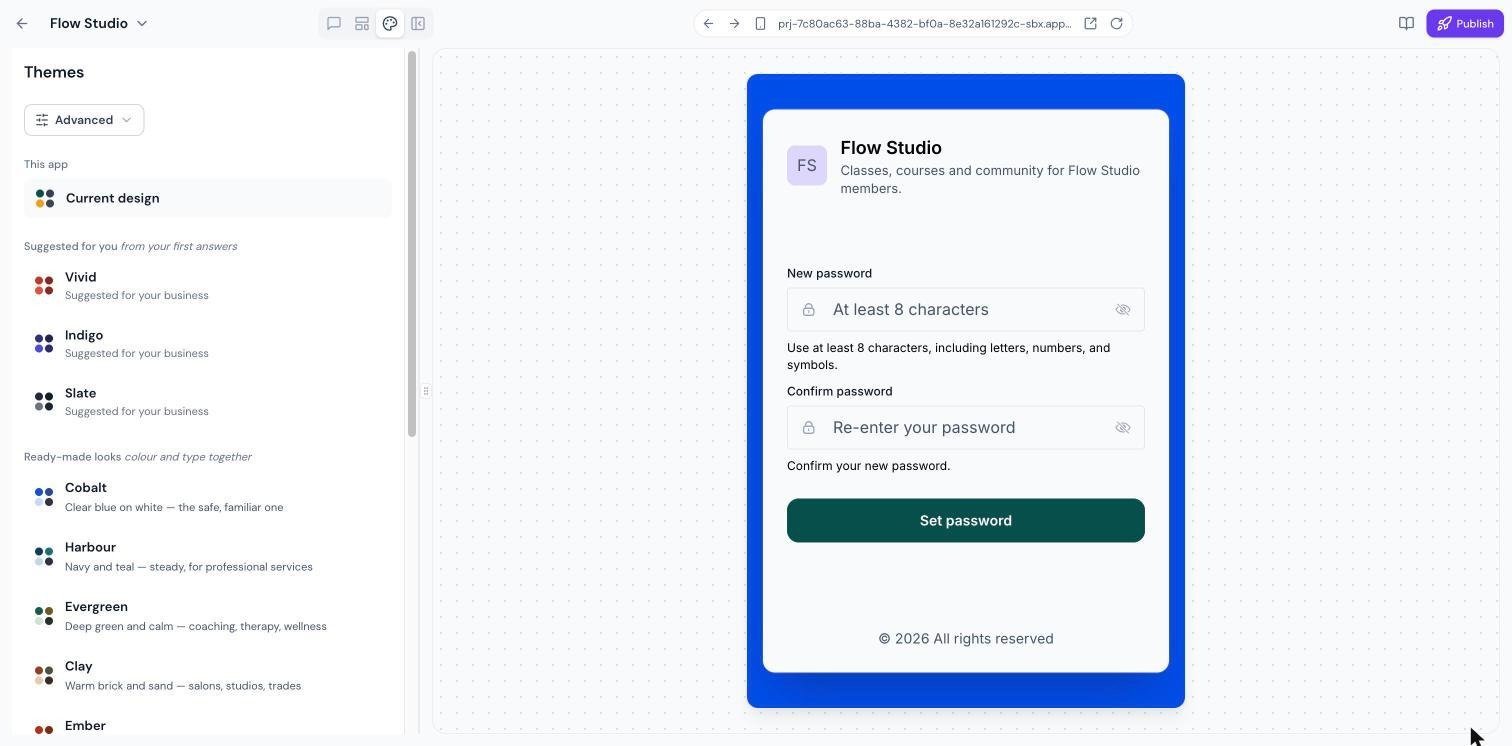
Task: Collapse the sidebar panel icon
Action: pyautogui.click(x=418, y=23)
